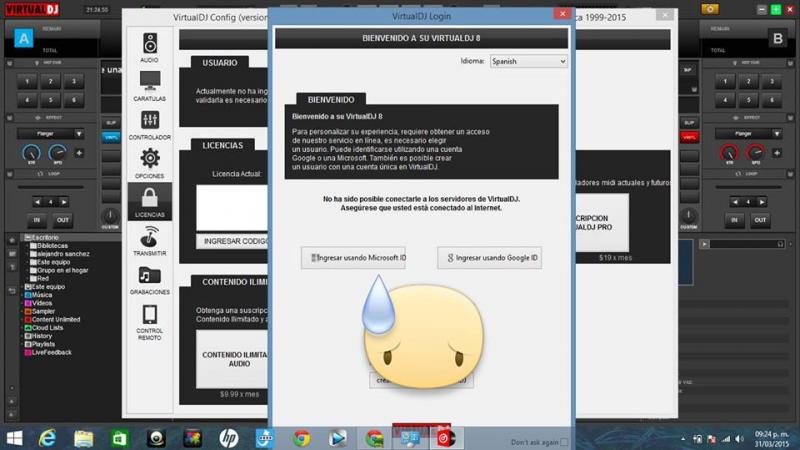Open the Idioma Spanish language dropdown
800x450 pixels.
click(529, 61)
